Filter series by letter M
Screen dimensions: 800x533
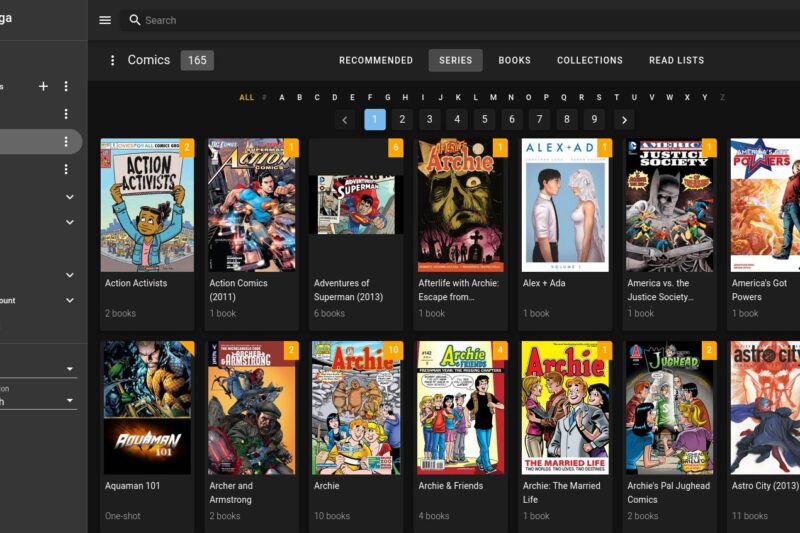[493, 97]
